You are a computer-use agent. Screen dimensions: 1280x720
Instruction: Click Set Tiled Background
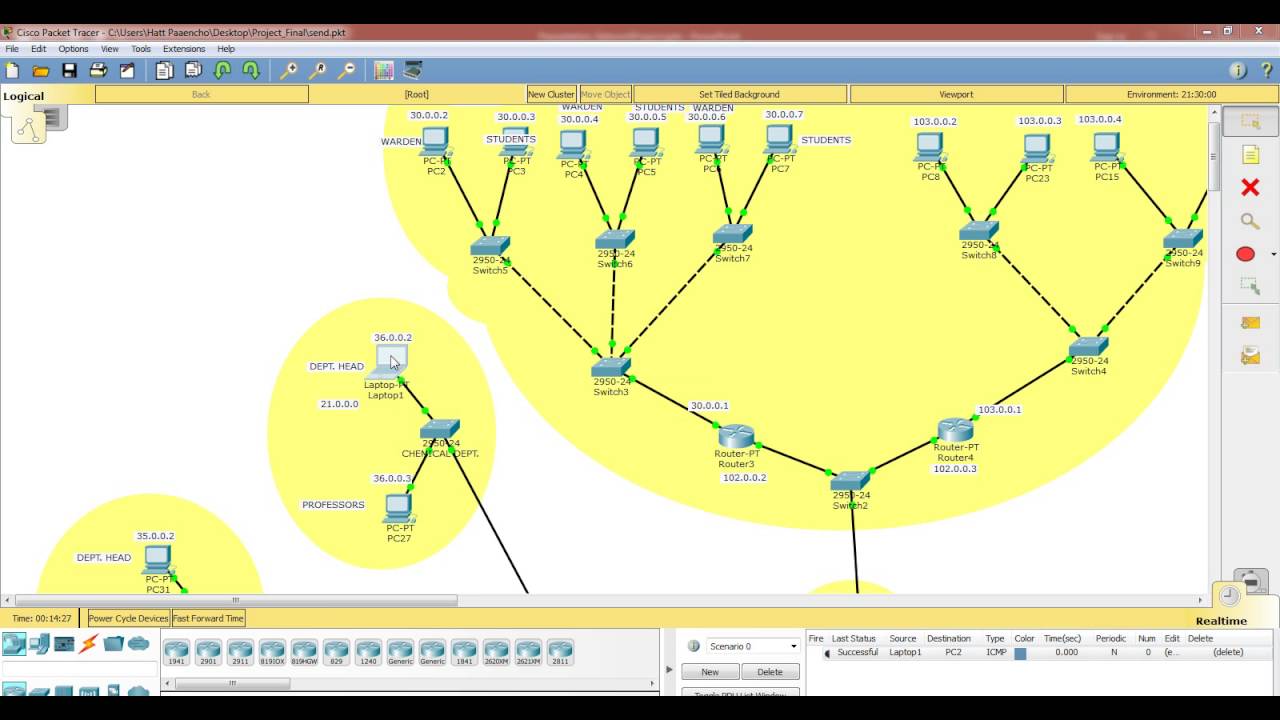click(x=739, y=94)
